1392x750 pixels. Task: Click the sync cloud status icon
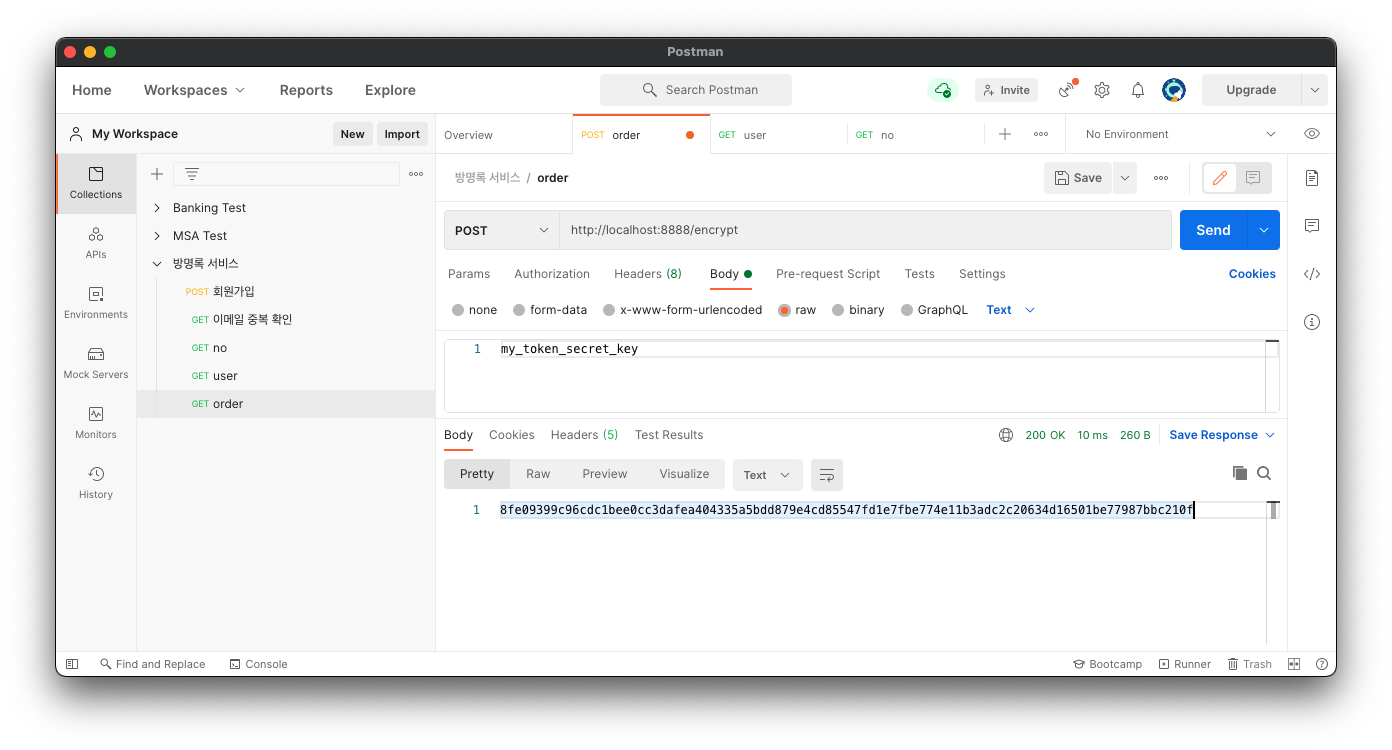tap(942, 90)
